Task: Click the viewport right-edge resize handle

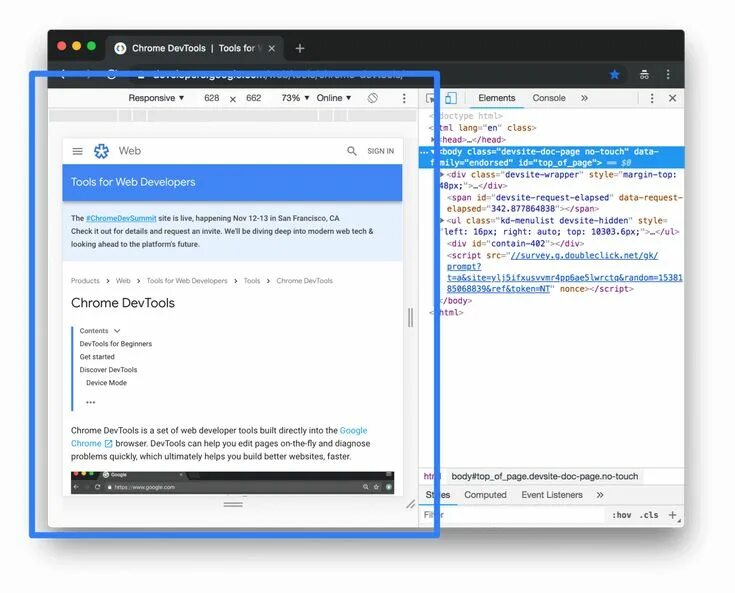Action: (x=411, y=318)
